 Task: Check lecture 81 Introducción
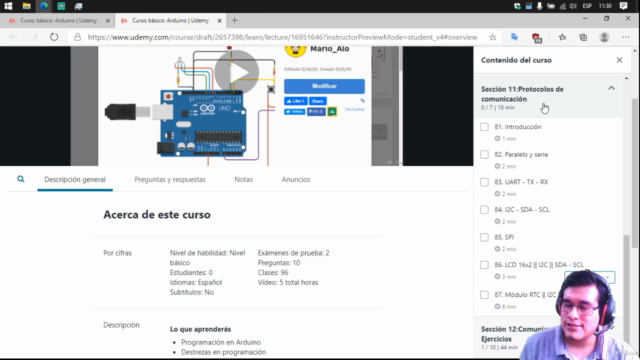[484, 127]
